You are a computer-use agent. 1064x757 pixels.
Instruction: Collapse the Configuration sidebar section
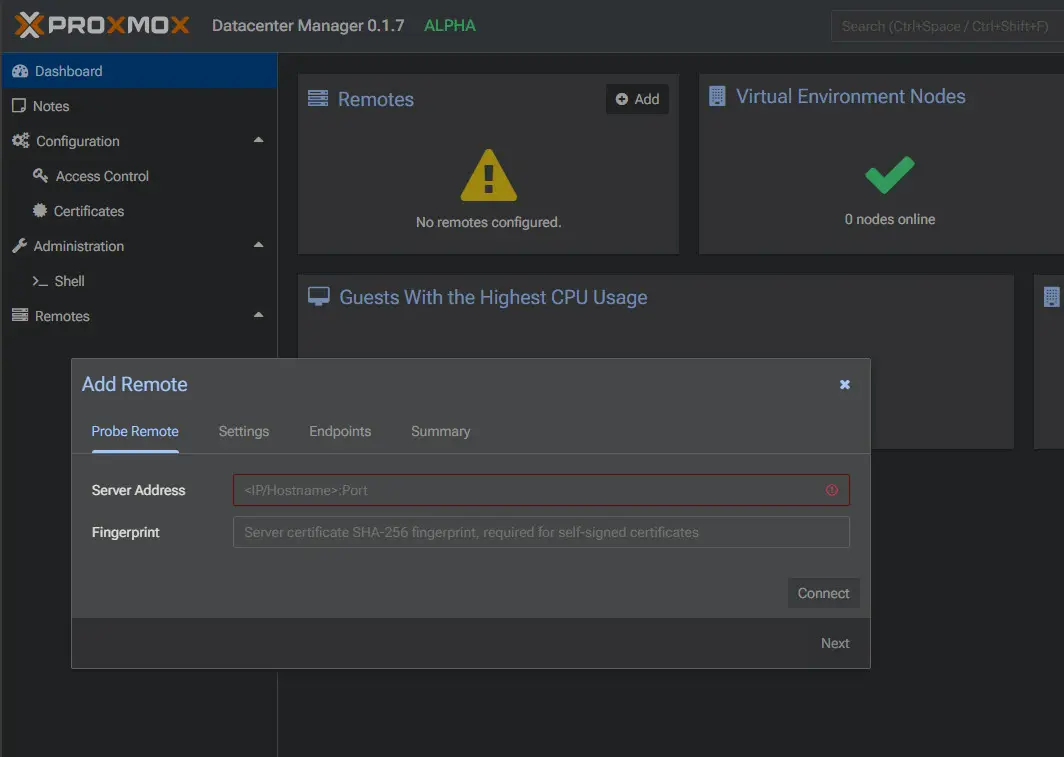pyautogui.click(x=258, y=140)
